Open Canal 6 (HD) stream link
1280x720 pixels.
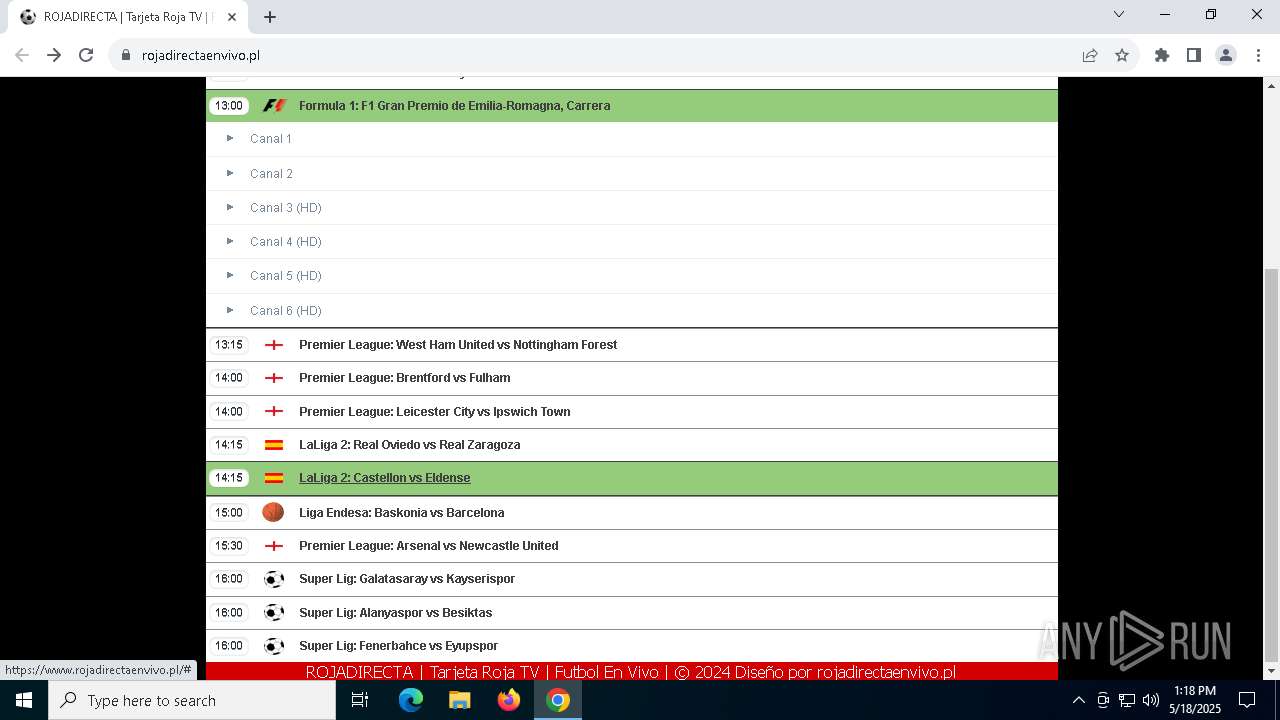[x=286, y=310]
